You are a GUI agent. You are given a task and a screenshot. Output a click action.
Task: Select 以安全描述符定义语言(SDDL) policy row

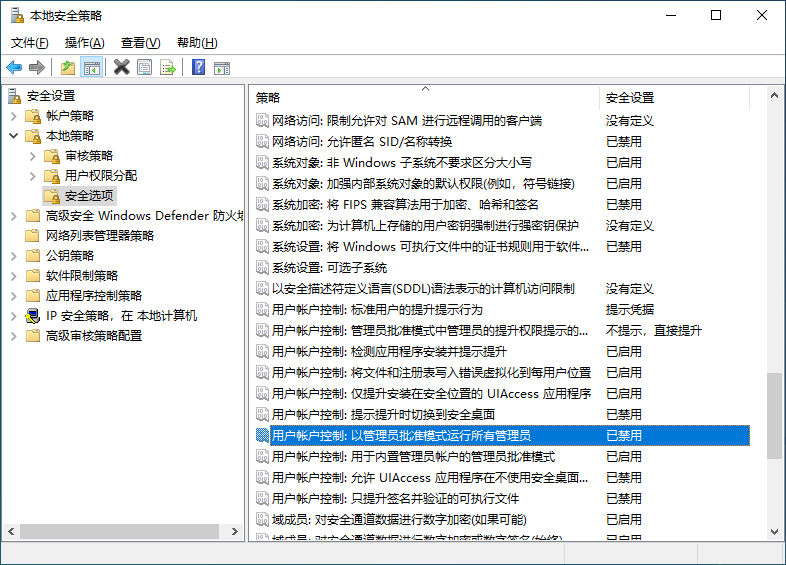(x=503, y=288)
